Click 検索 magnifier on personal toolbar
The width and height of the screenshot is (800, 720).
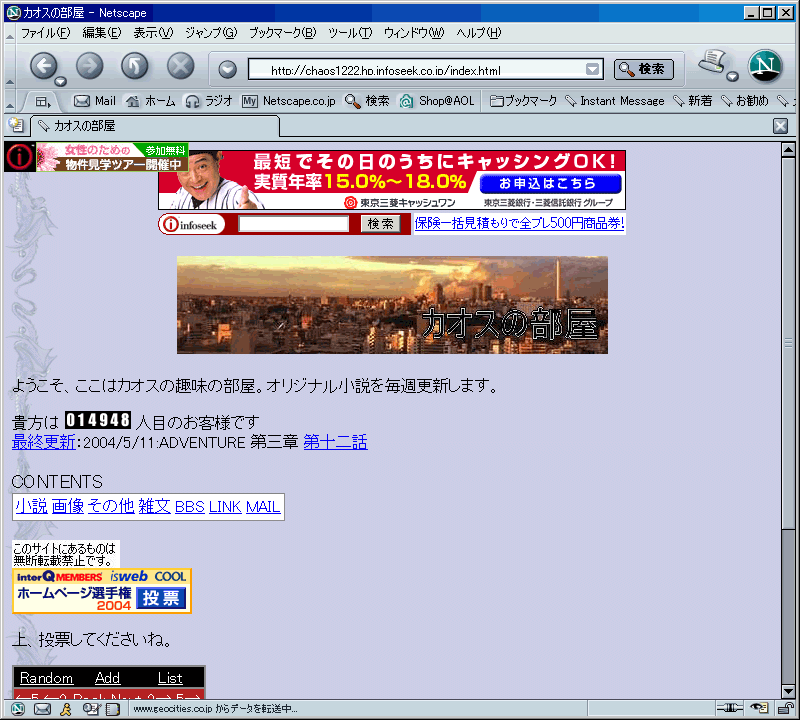(367, 101)
